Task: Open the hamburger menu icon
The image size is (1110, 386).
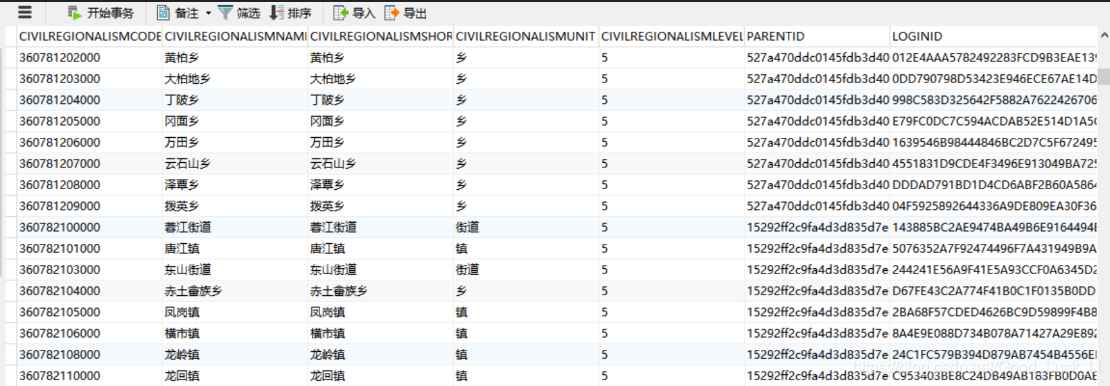Action: [x=25, y=12]
